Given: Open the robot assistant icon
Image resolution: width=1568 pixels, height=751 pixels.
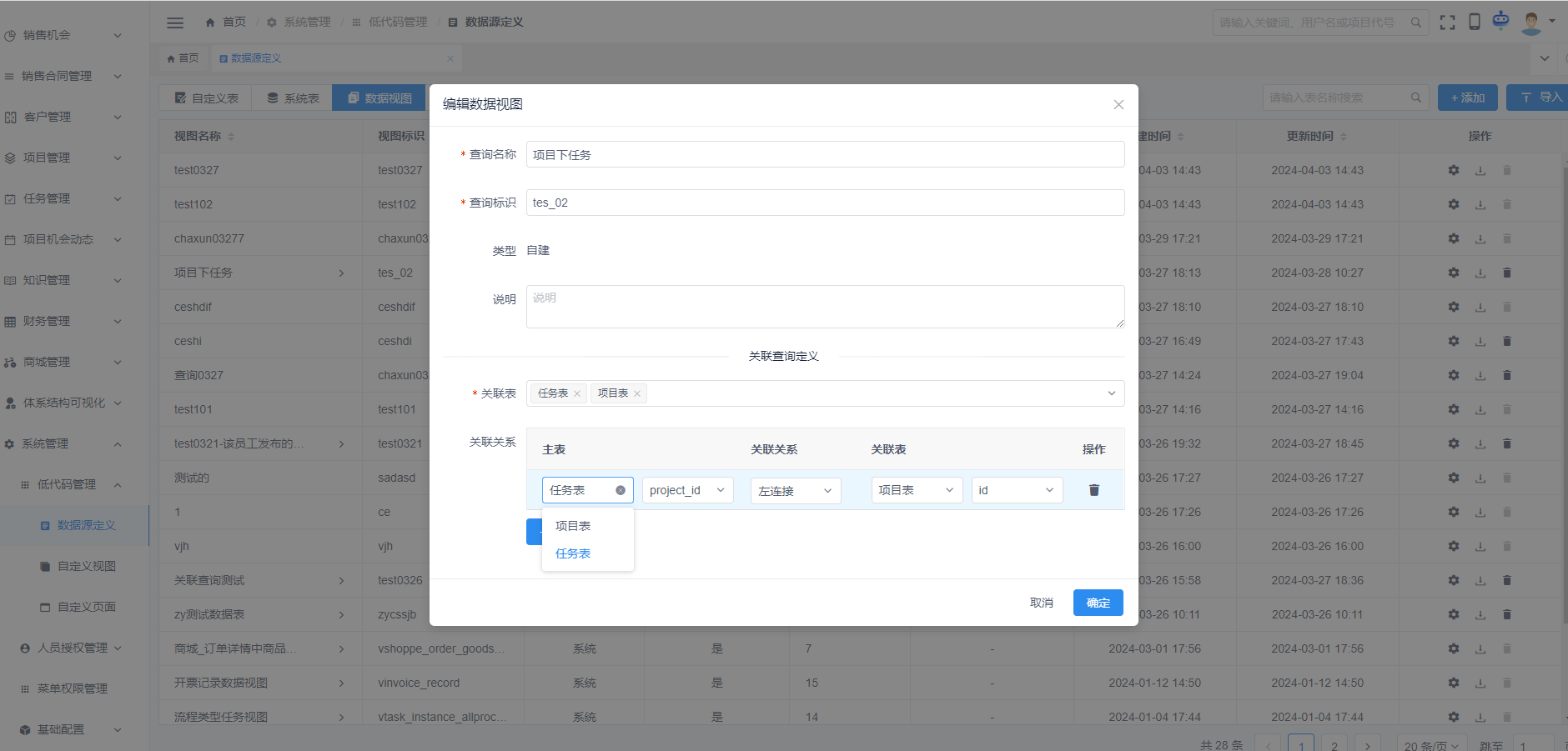Looking at the screenshot, I should [1500, 21].
